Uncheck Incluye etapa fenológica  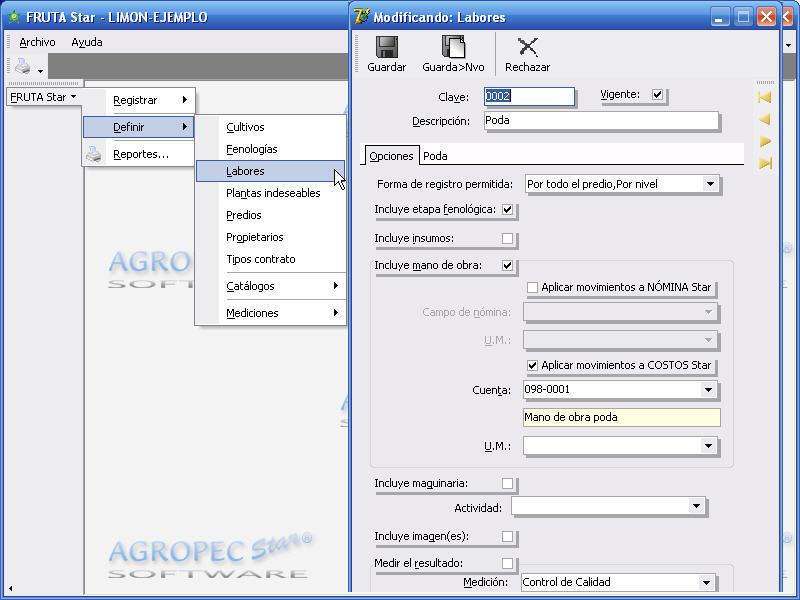tap(507, 209)
